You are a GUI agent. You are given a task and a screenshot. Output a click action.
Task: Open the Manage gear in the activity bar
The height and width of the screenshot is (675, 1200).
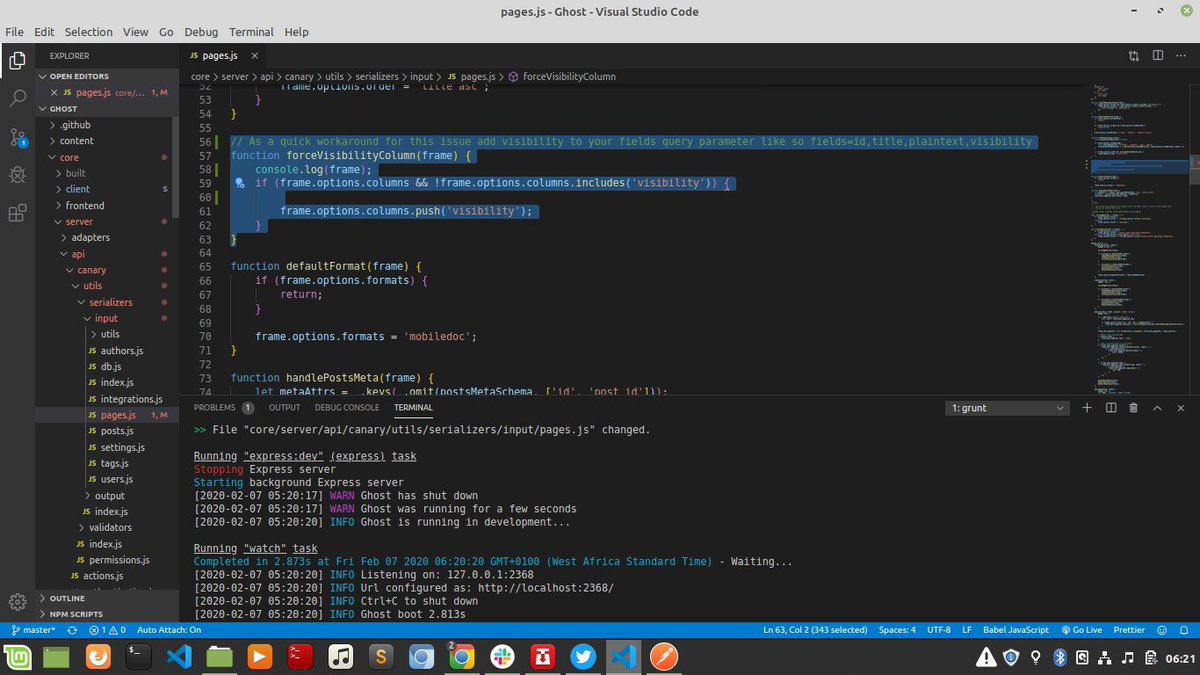coord(17,601)
